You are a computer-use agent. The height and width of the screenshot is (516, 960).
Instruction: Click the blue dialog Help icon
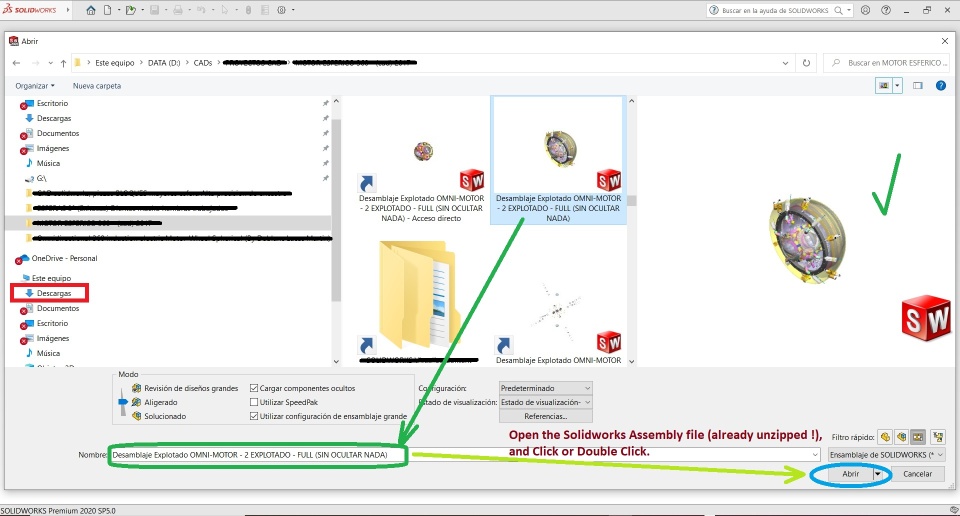[941, 86]
